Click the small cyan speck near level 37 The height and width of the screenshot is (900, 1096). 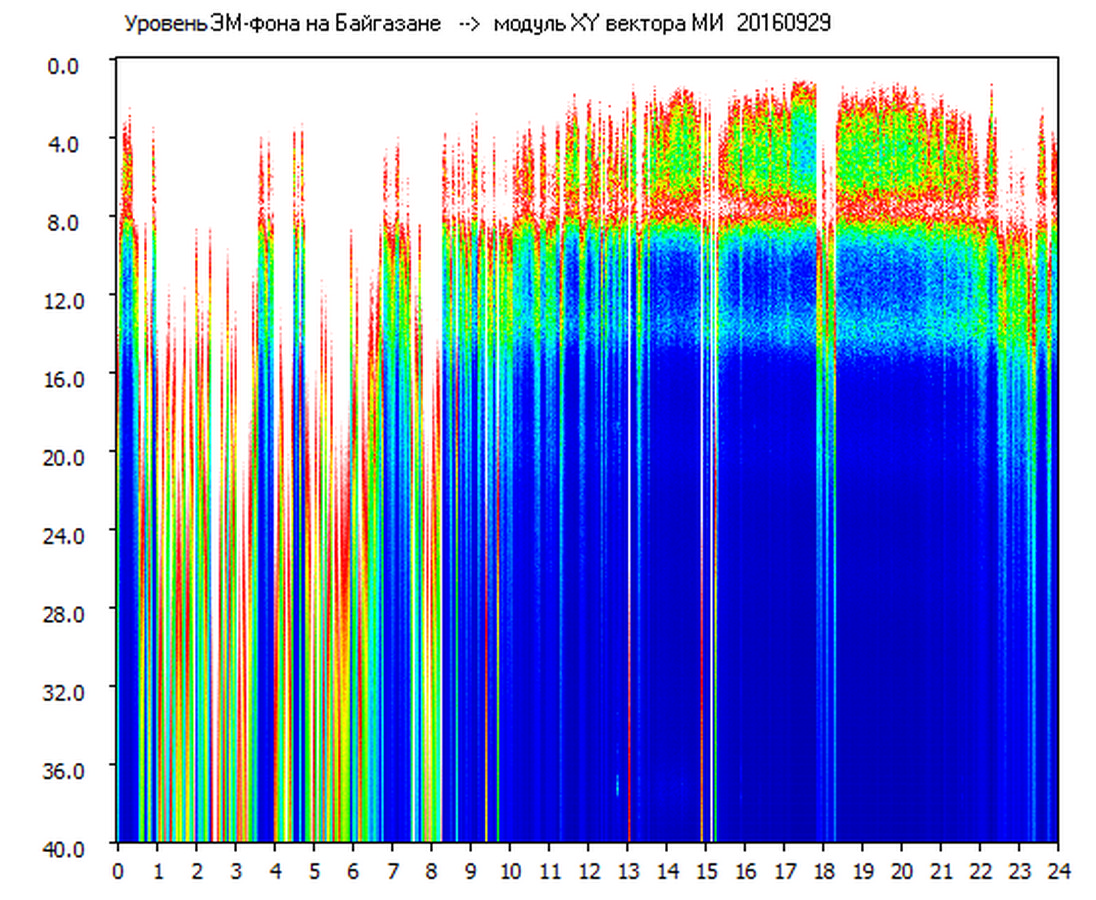click(x=617, y=784)
